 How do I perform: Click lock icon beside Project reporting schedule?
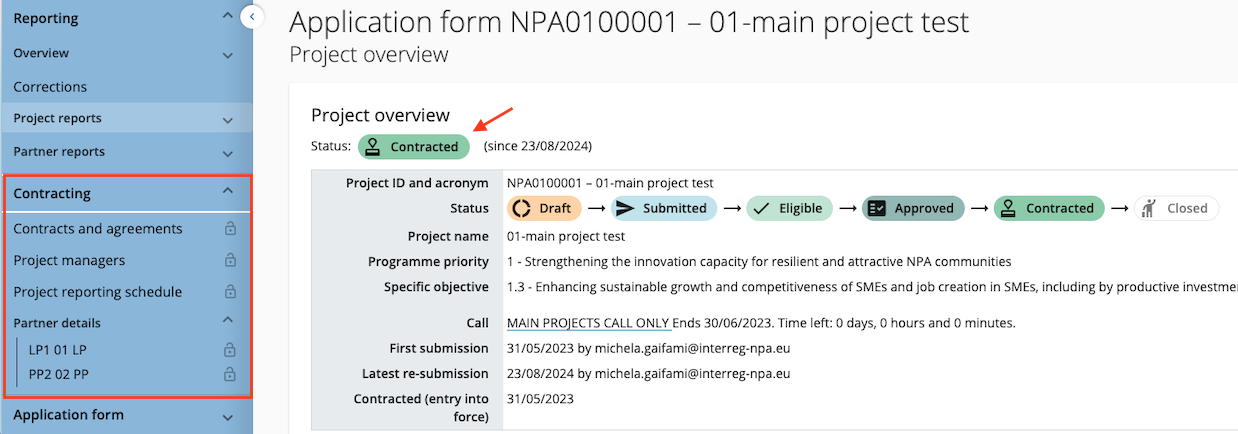pyautogui.click(x=230, y=293)
